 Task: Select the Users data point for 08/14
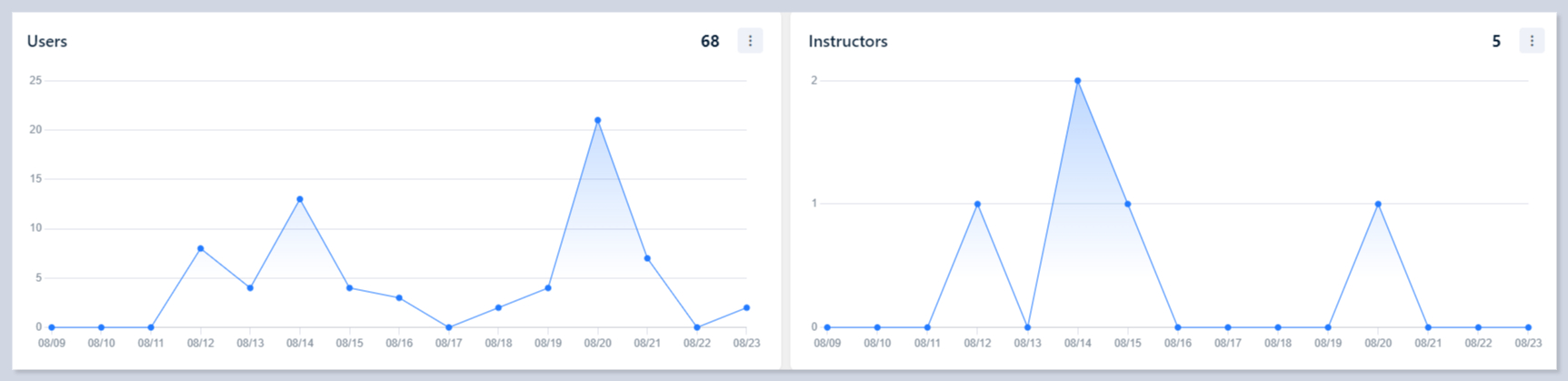pos(300,199)
